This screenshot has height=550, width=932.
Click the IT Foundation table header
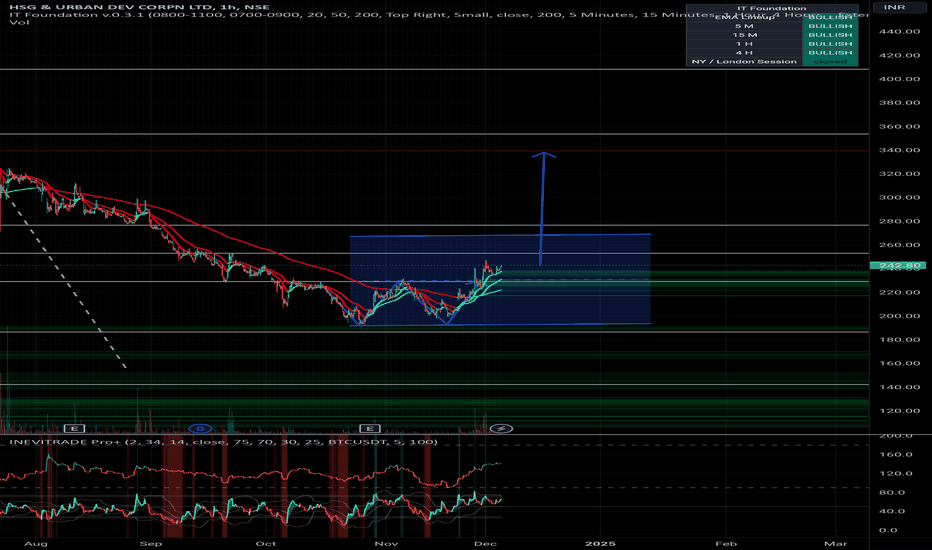[x=772, y=8]
